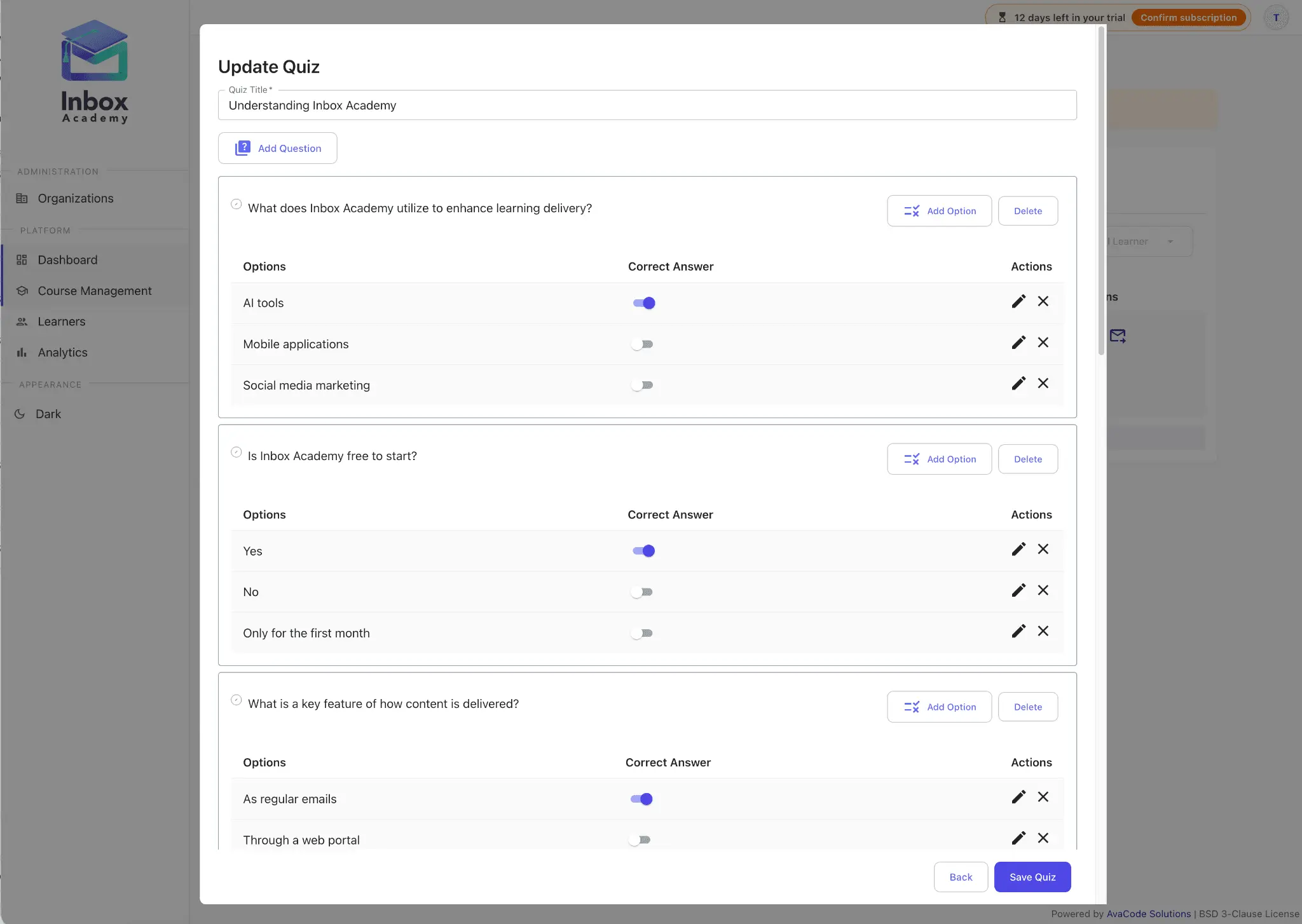Toggle correct answer for 'AI tools'
This screenshot has width=1302, height=924.
pos(643,303)
